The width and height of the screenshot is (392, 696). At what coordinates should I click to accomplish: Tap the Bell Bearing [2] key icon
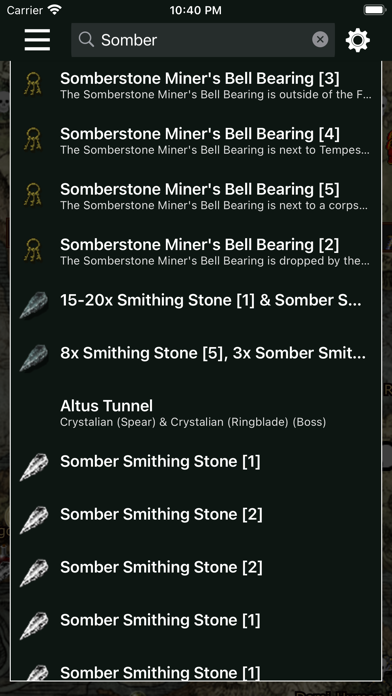[33, 250]
